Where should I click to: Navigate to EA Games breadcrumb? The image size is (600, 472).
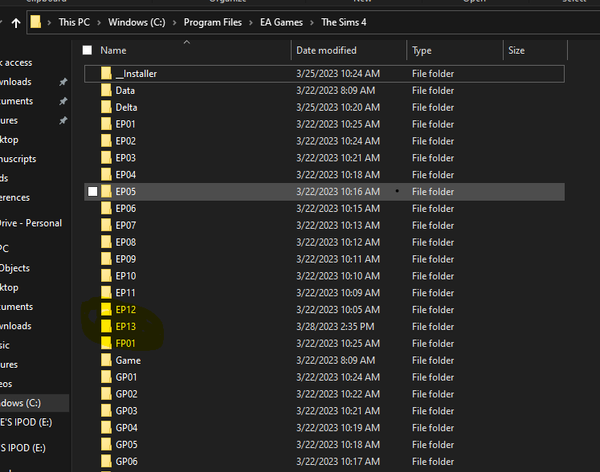[282, 22]
